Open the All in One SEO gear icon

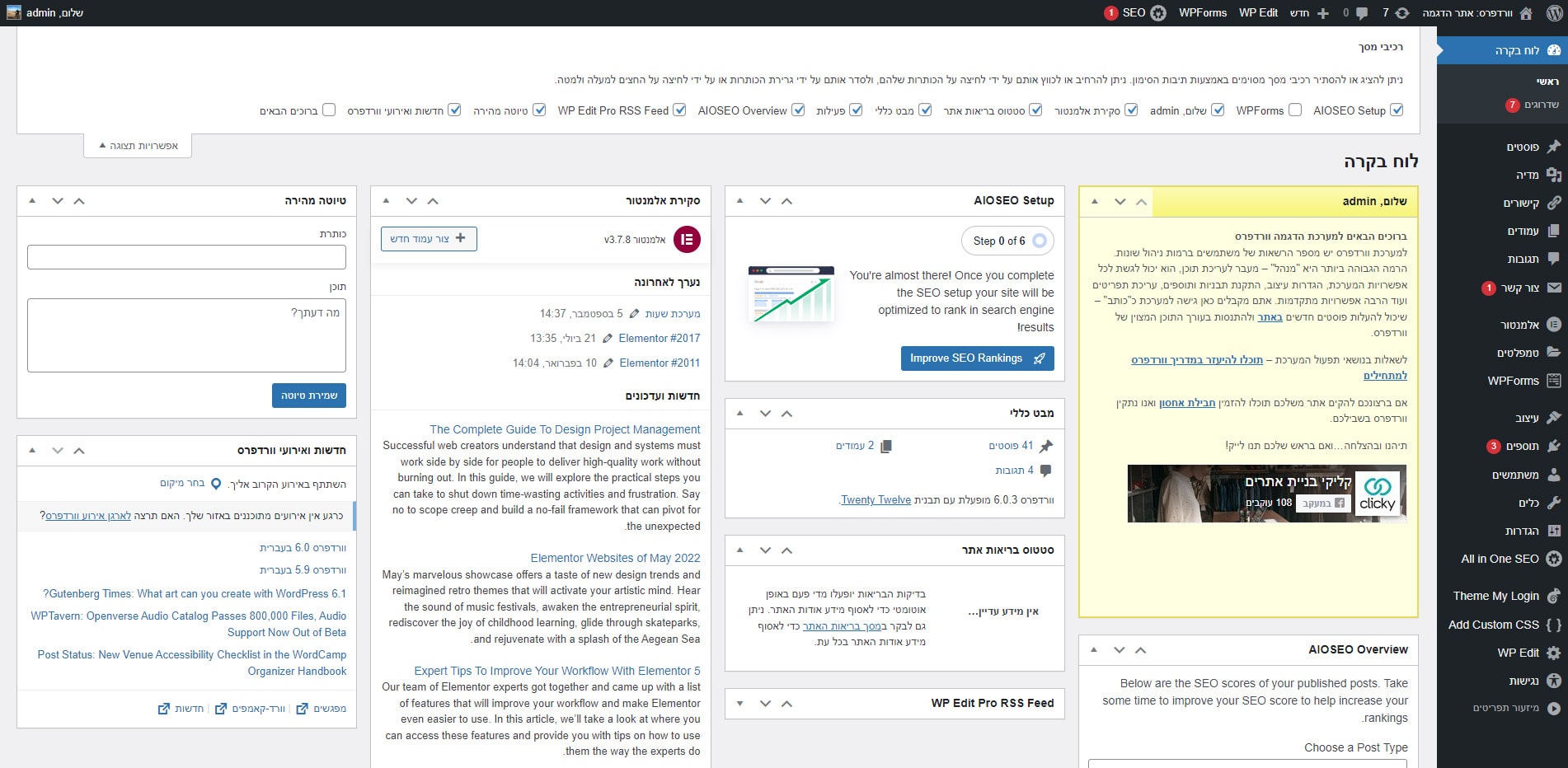coord(1553,559)
